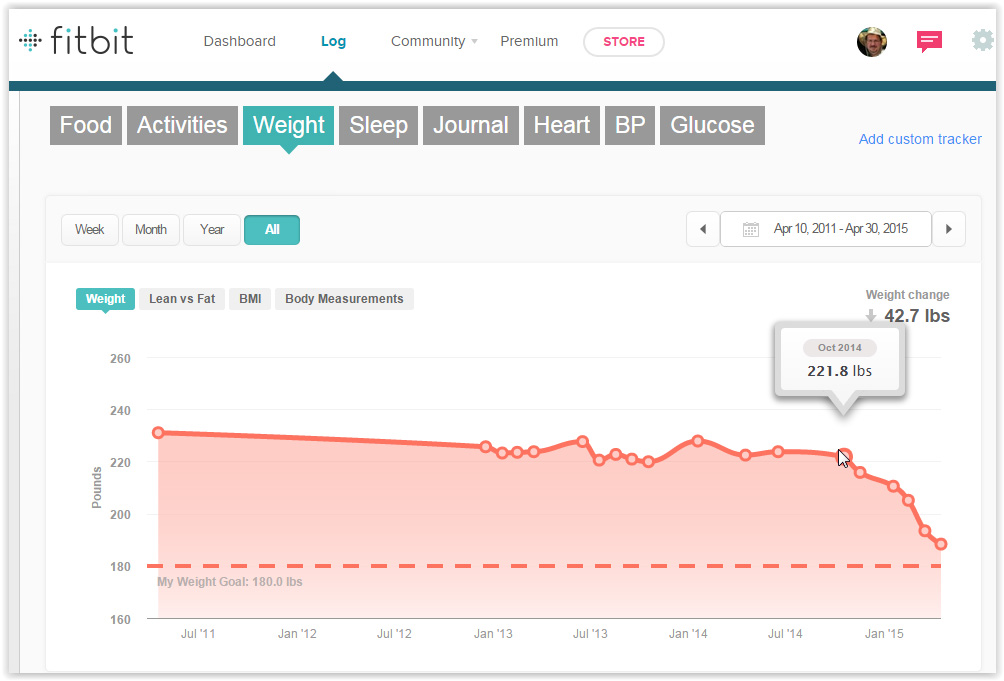Select the Month range button
This screenshot has height=681, width=1004.
click(x=150, y=230)
